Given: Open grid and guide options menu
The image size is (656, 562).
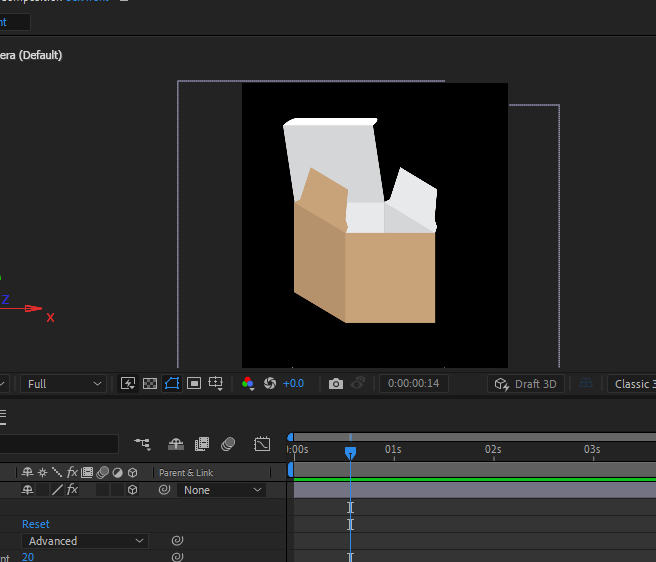Looking at the screenshot, I should 216,383.
